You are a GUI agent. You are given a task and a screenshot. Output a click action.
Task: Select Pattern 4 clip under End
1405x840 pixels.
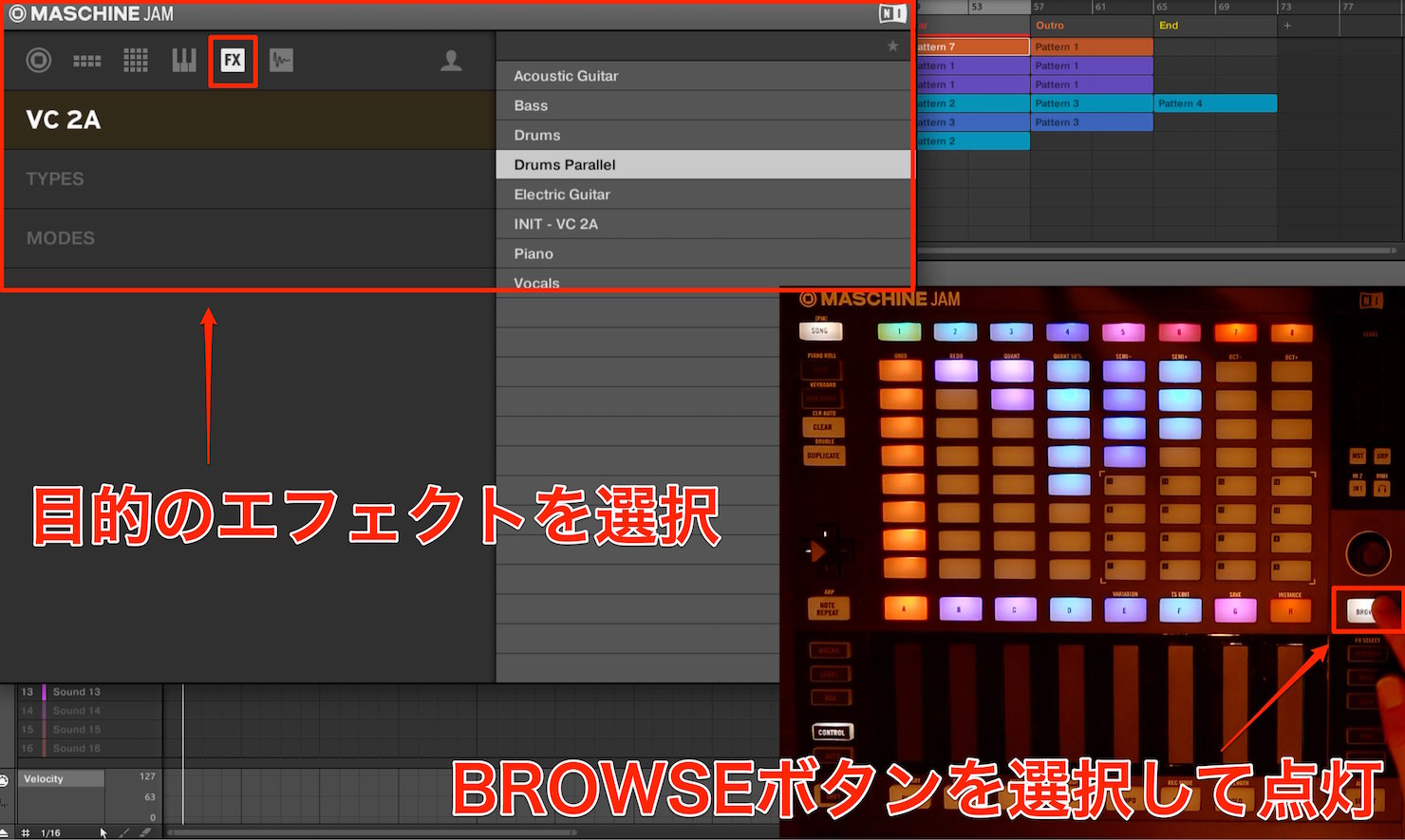(x=1215, y=103)
